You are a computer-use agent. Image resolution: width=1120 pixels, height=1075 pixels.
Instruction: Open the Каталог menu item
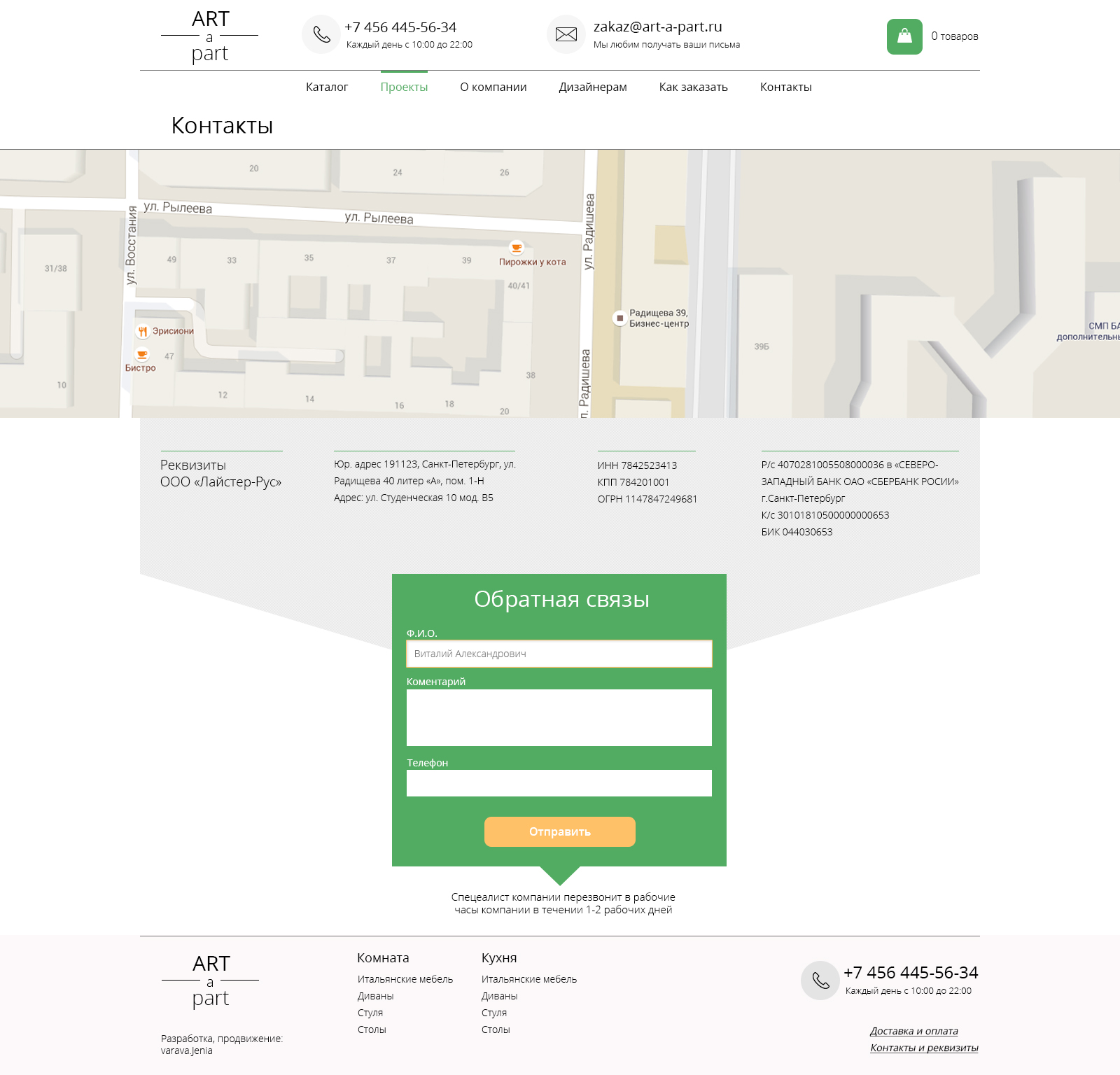point(327,87)
